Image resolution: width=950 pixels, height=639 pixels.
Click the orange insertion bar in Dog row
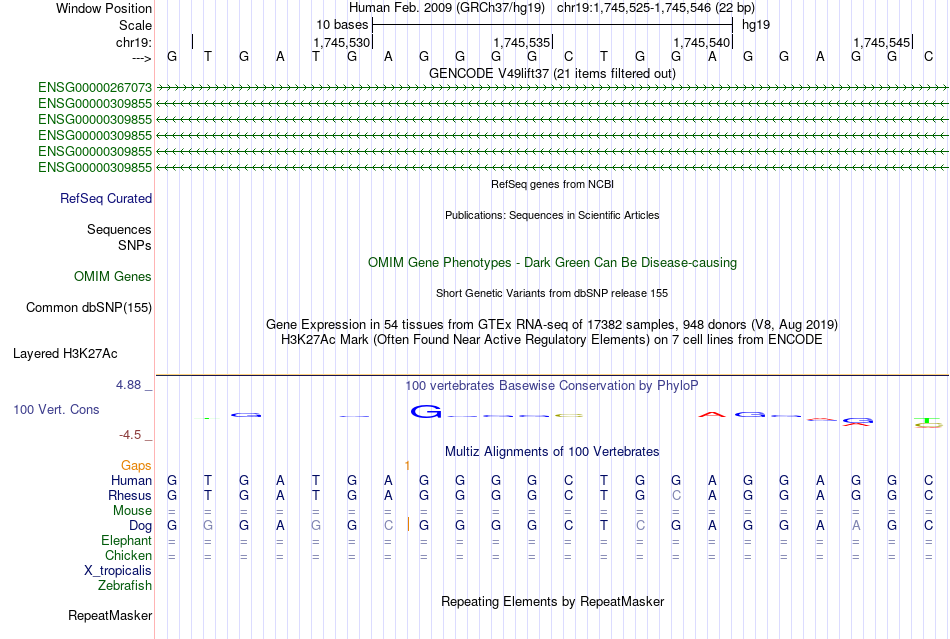point(408,525)
